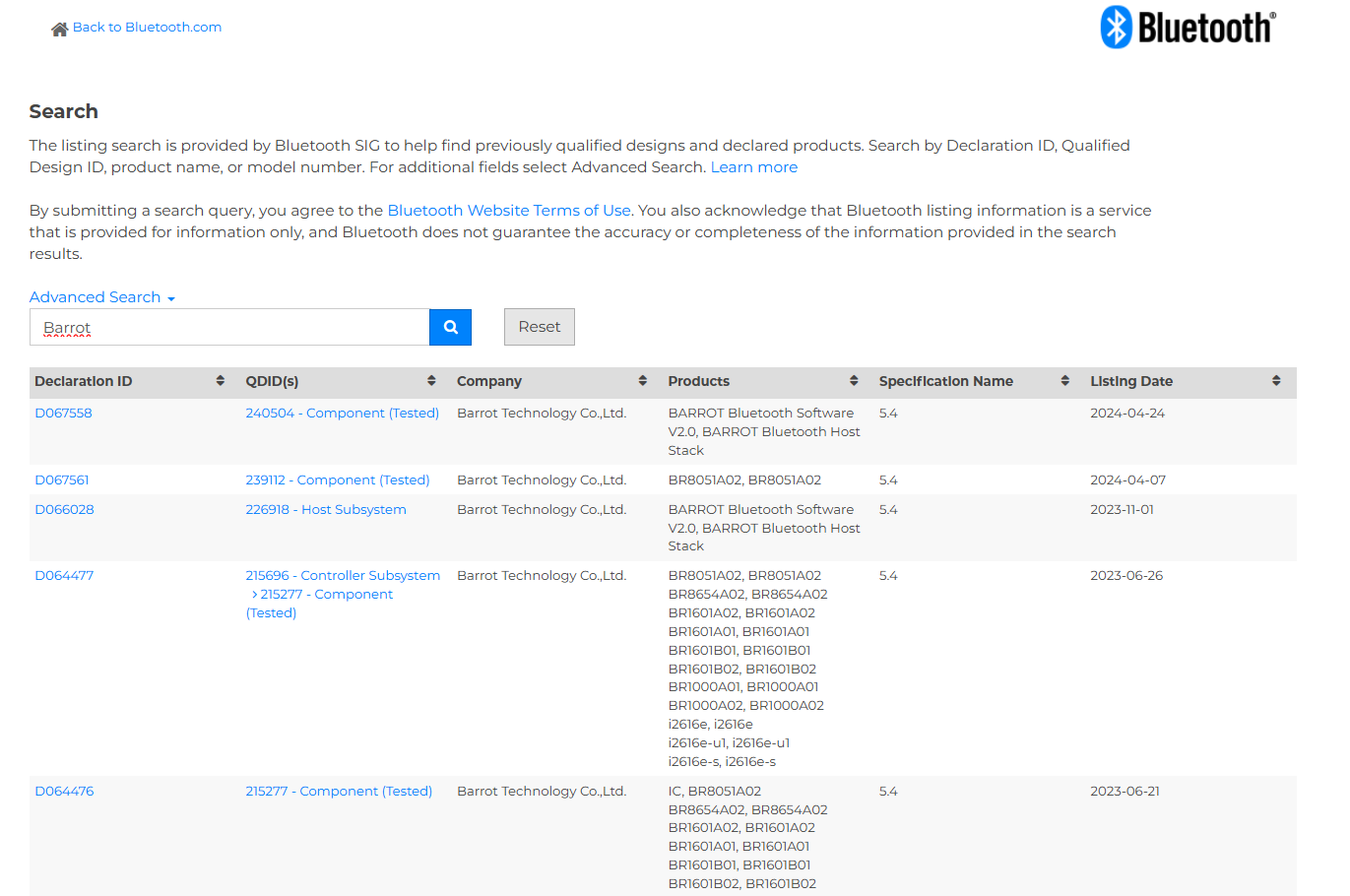Click the home icon beside Back to Bluetooth.com
Image resolution: width=1350 pixels, height=896 pixels.
[x=59, y=29]
